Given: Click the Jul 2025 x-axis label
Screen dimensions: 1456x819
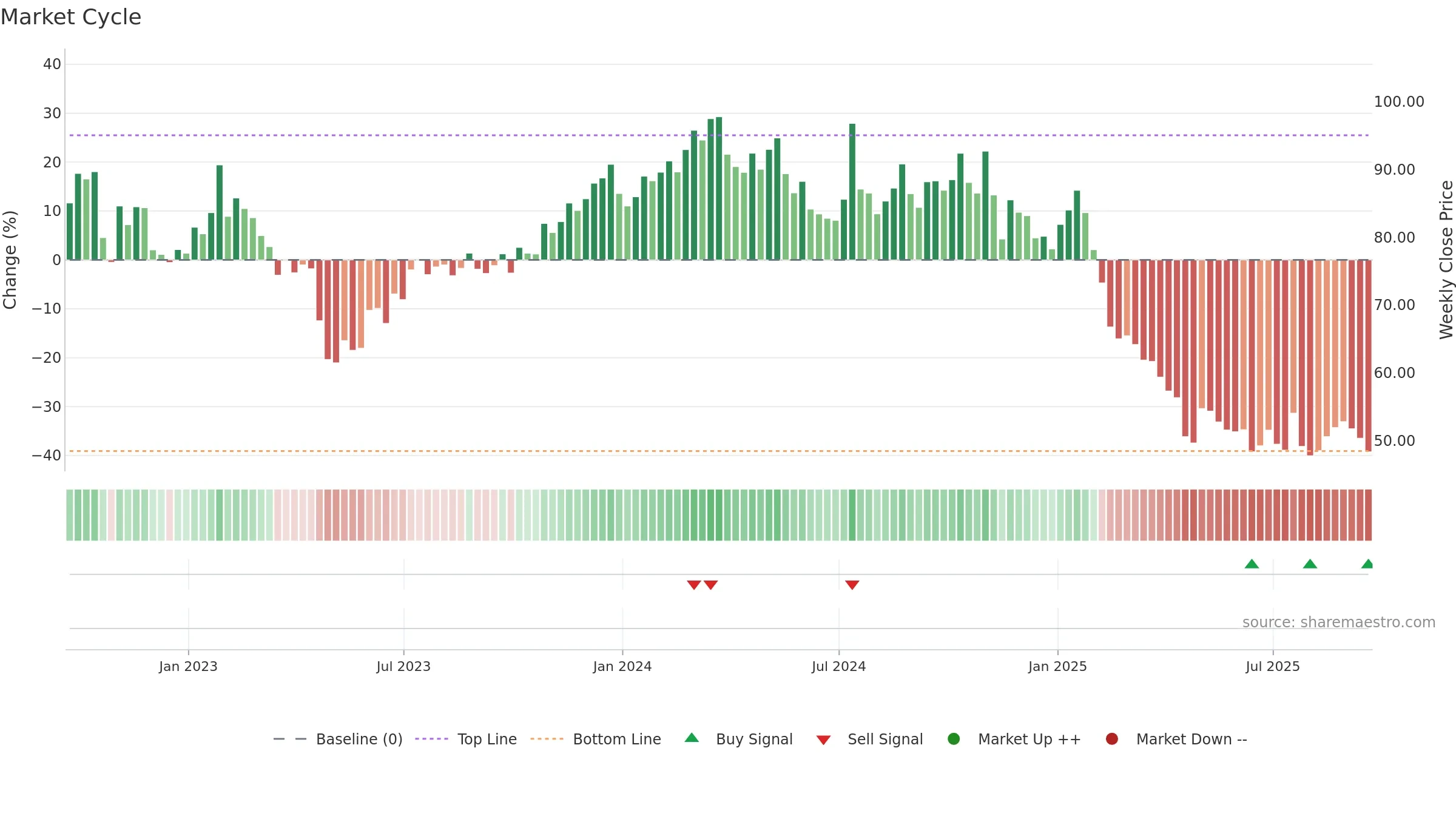Looking at the screenshot, I should point(1273,667).
